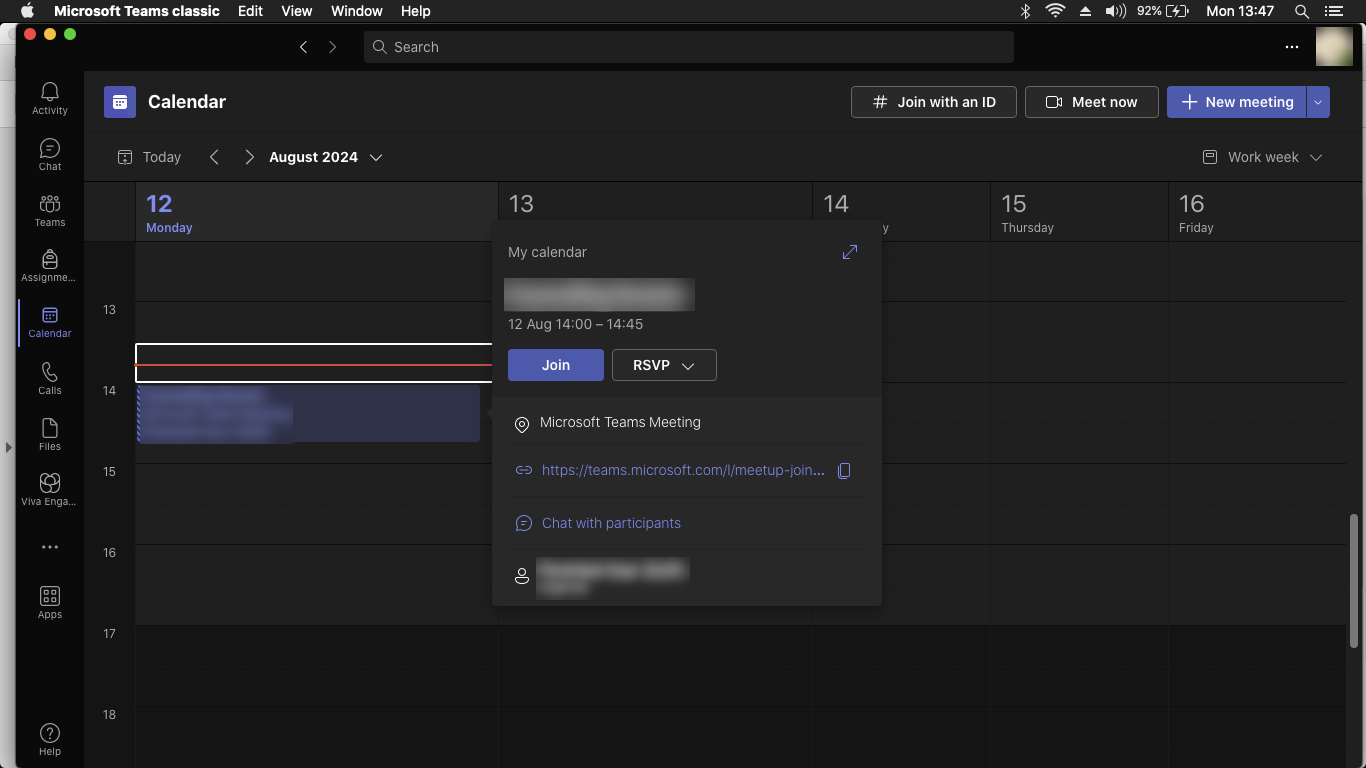This screenshot has width=1366, height=768.
Task: Open the Window menu in menu bar
Action: pyautogui.click(x=356, y=11)
